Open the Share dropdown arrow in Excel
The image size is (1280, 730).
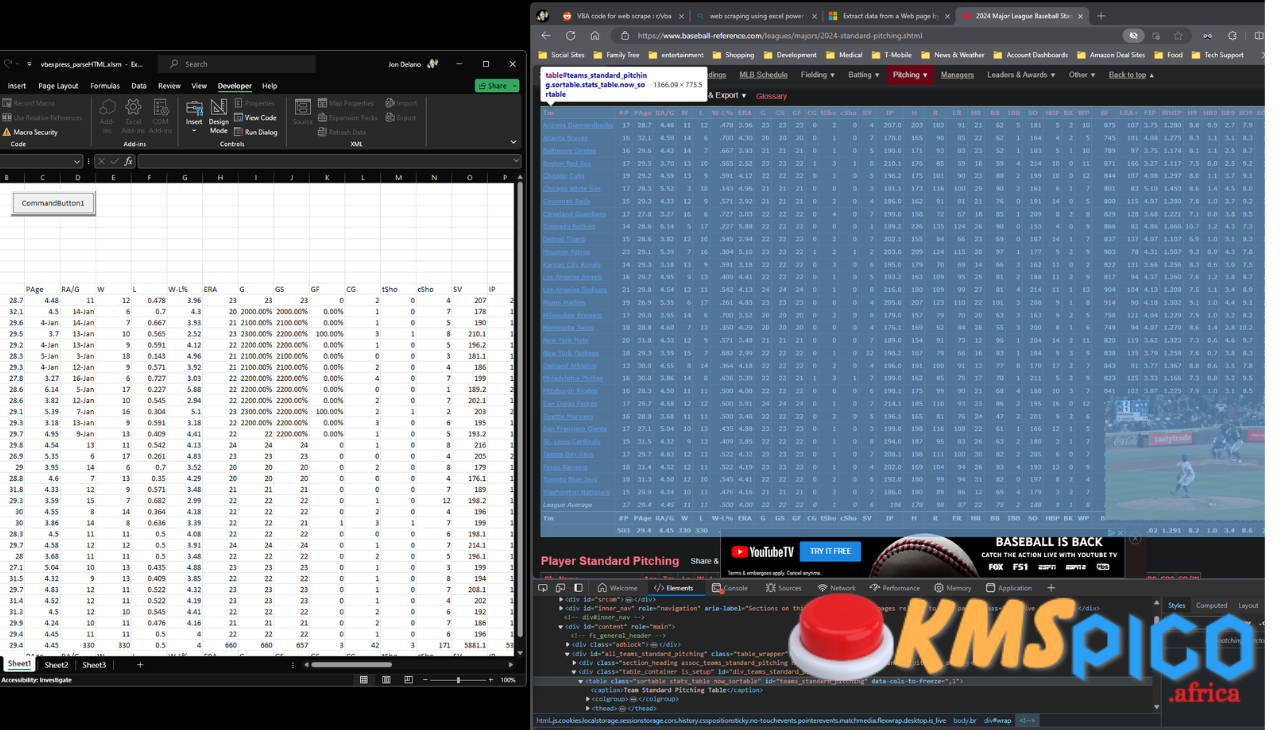512,86
